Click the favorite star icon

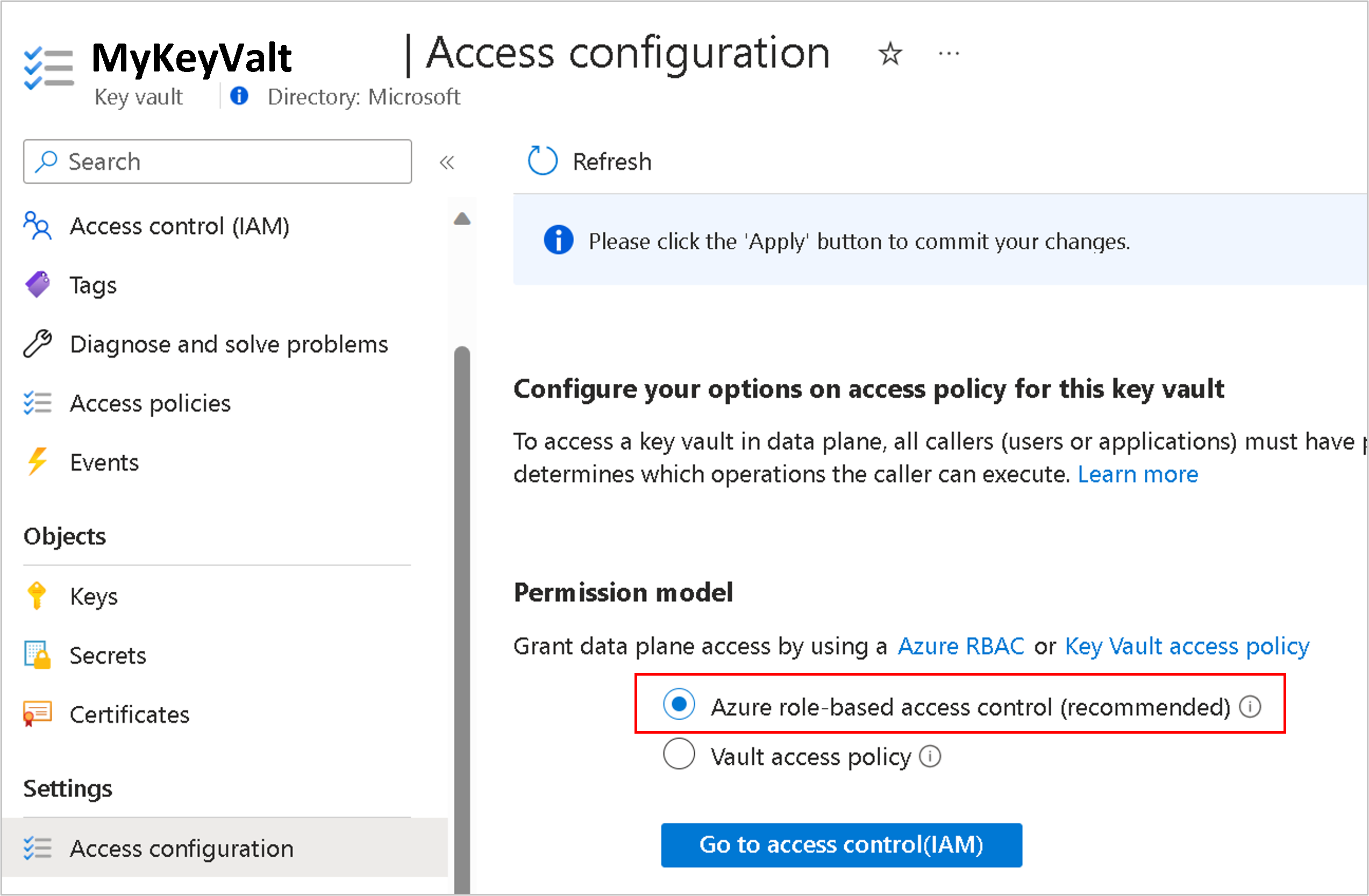[890, 54]
